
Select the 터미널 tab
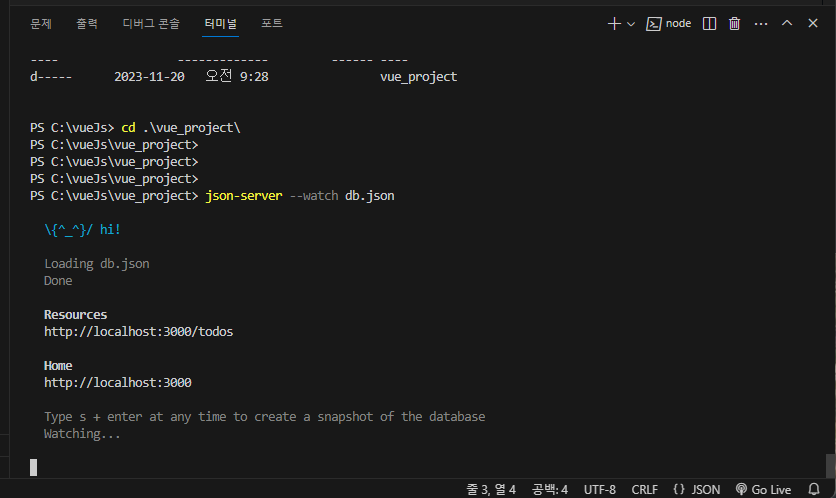click(220, 23)
